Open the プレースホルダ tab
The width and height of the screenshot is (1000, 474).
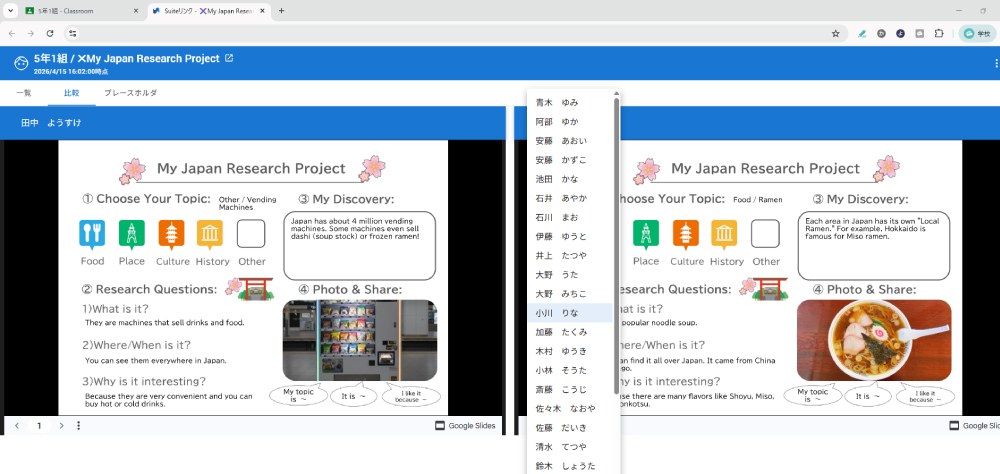point(130,93)
